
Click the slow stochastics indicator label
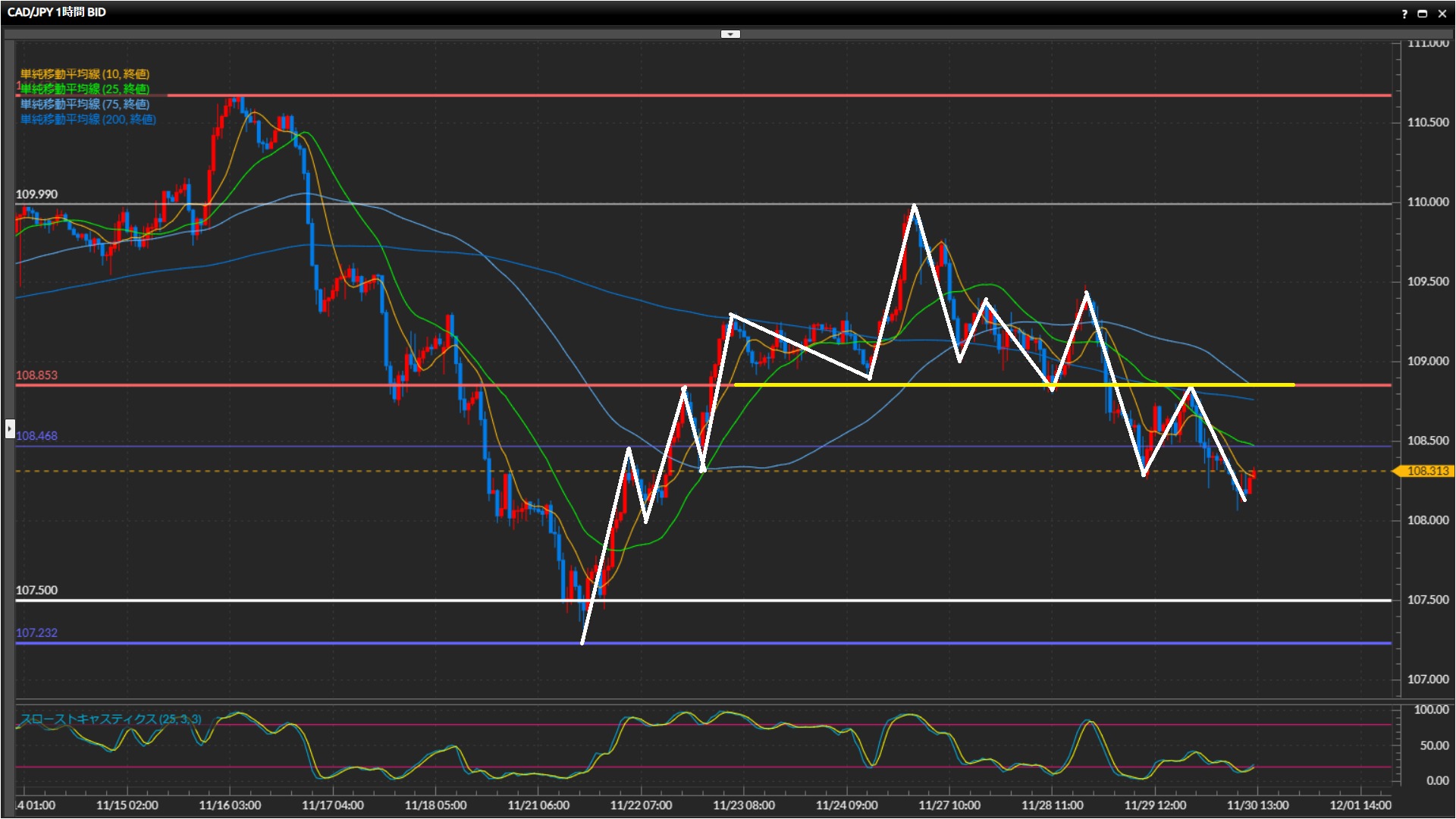(111, 719)
